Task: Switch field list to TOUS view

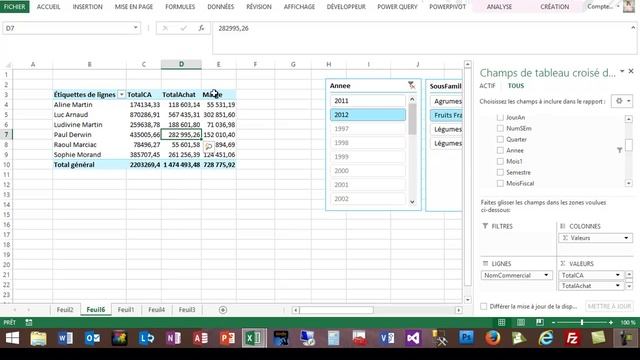Action: [x=516, y=86]
